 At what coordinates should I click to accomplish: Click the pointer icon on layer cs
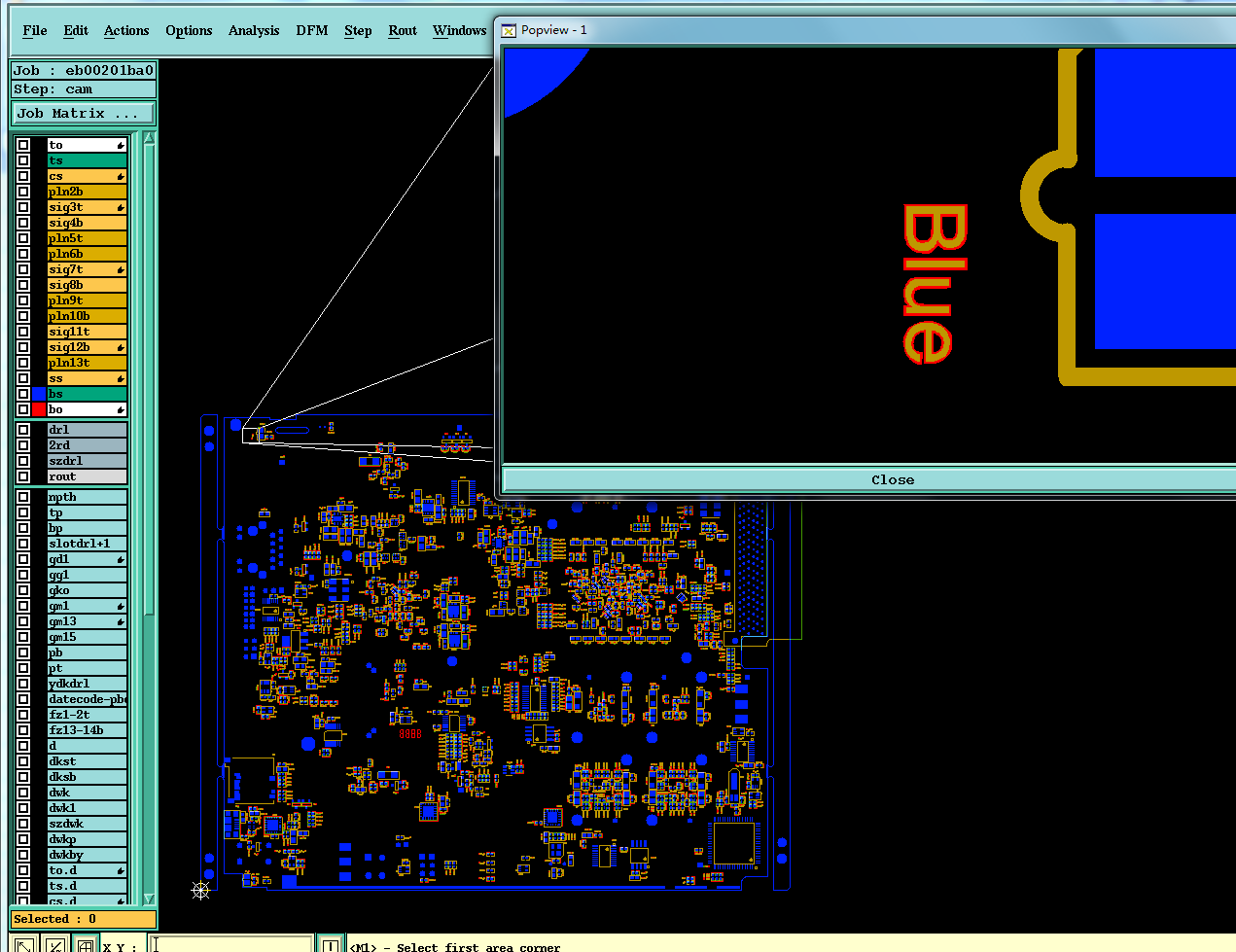121,176
